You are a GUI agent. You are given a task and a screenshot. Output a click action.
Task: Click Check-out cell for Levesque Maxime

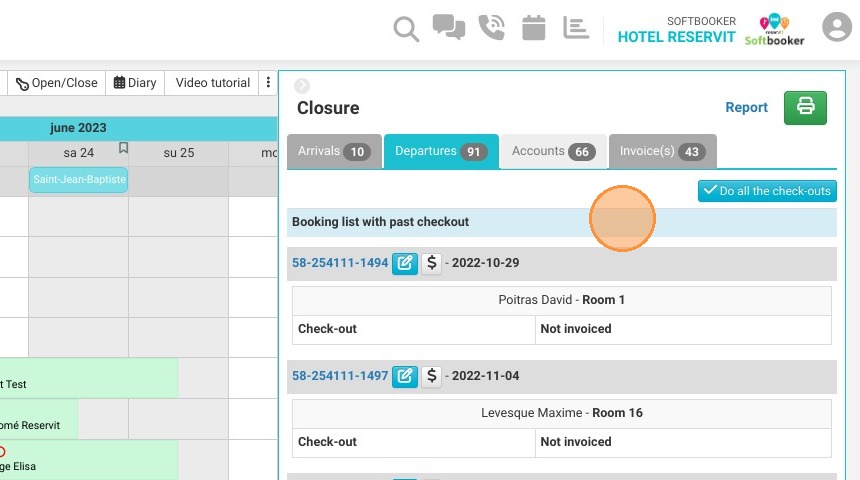pos(414,442)
